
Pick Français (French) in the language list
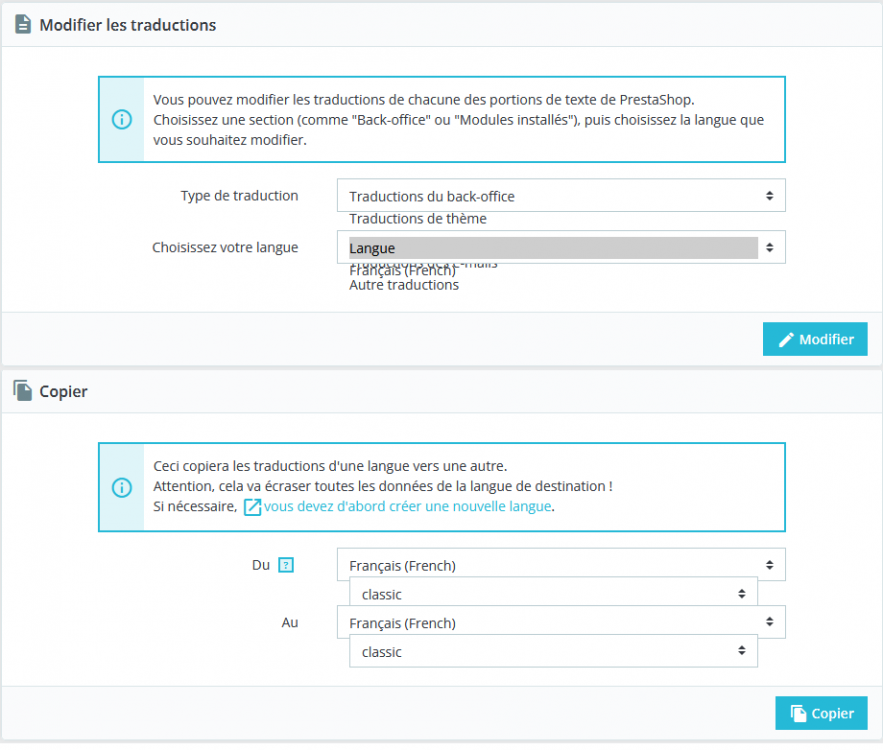[x=402, y=271]
